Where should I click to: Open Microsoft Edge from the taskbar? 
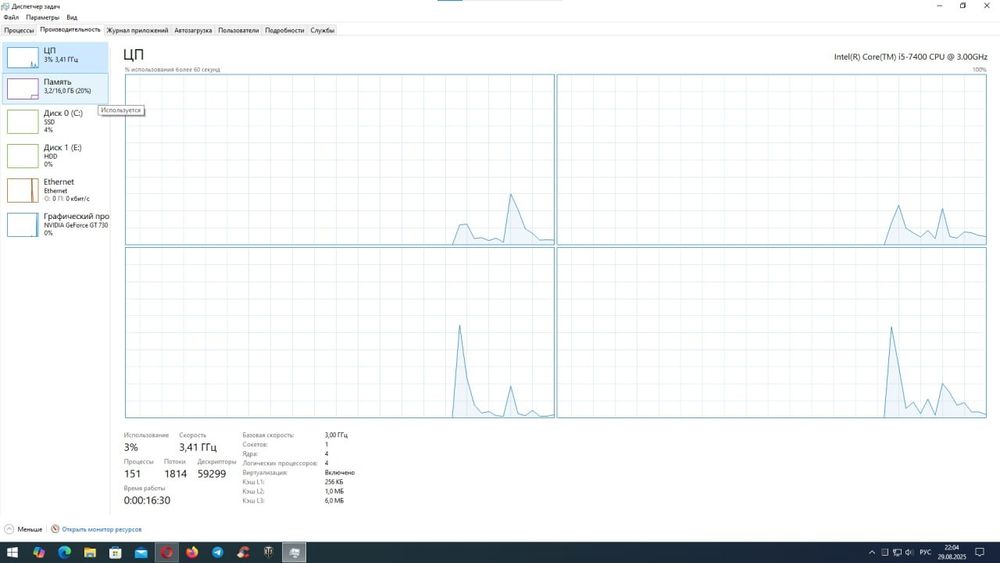64,552
